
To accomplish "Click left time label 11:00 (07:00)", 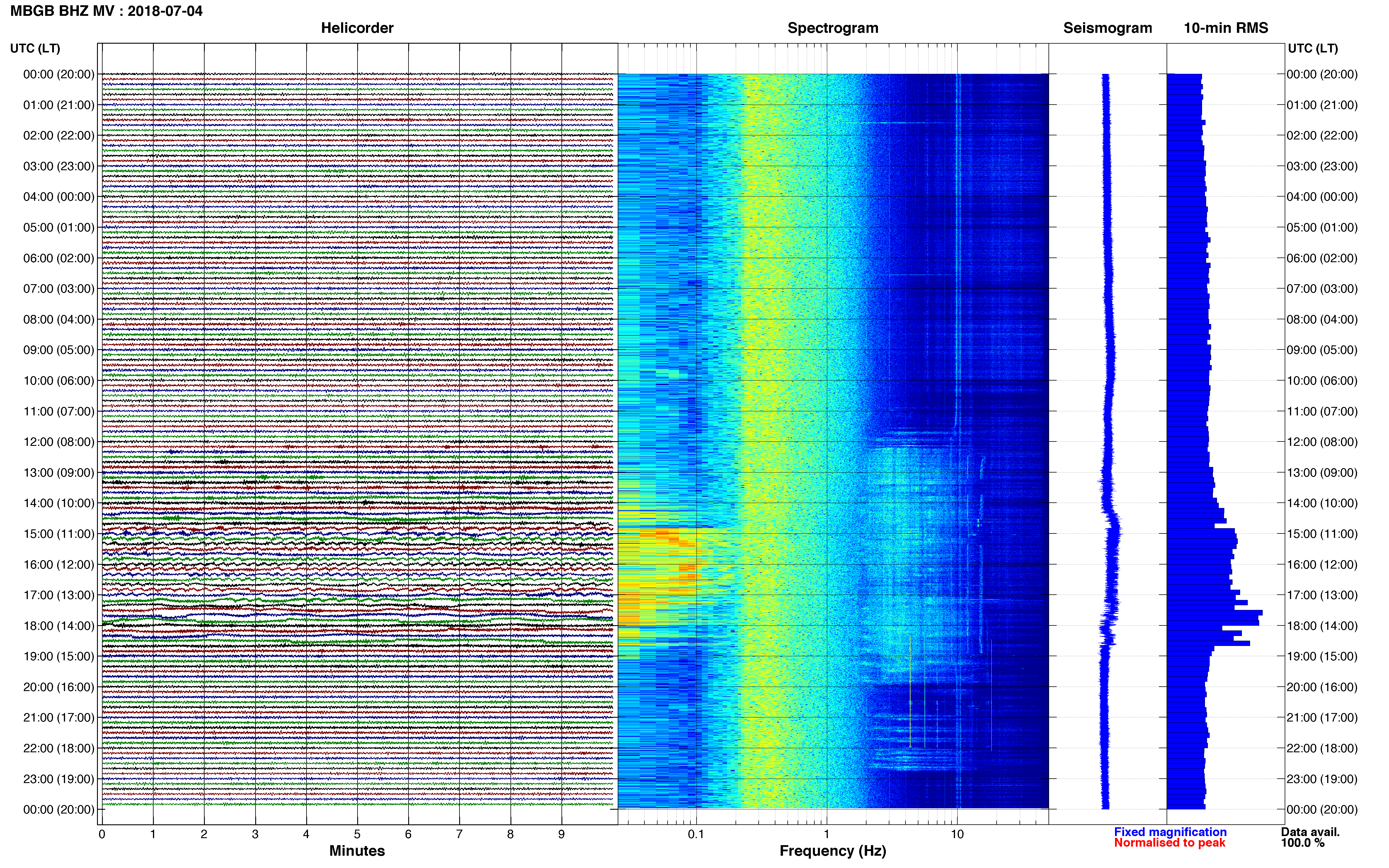I will 59,411.
